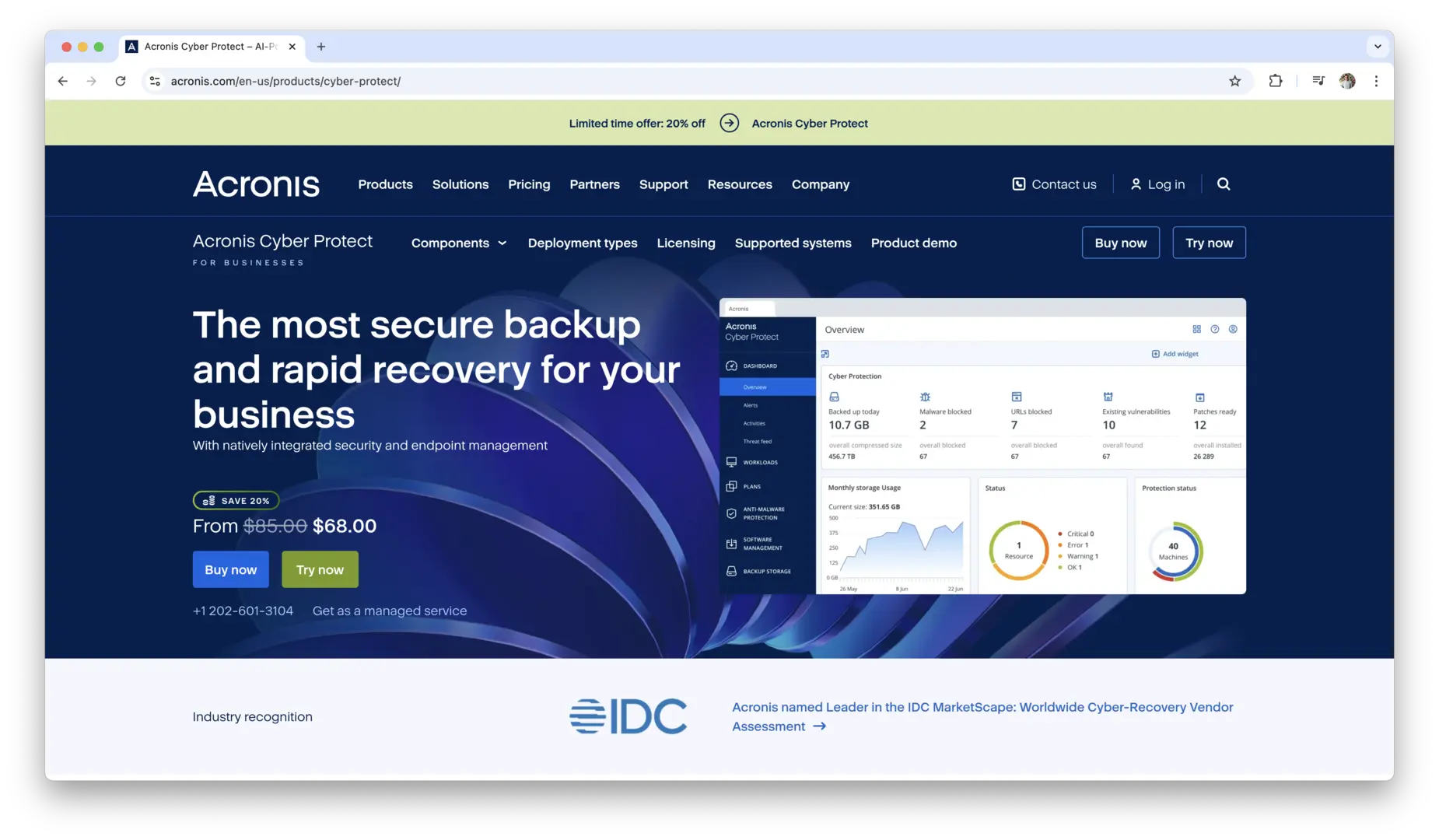
Task: Bookmark this page with the star icon
Action: [1234, 81]
